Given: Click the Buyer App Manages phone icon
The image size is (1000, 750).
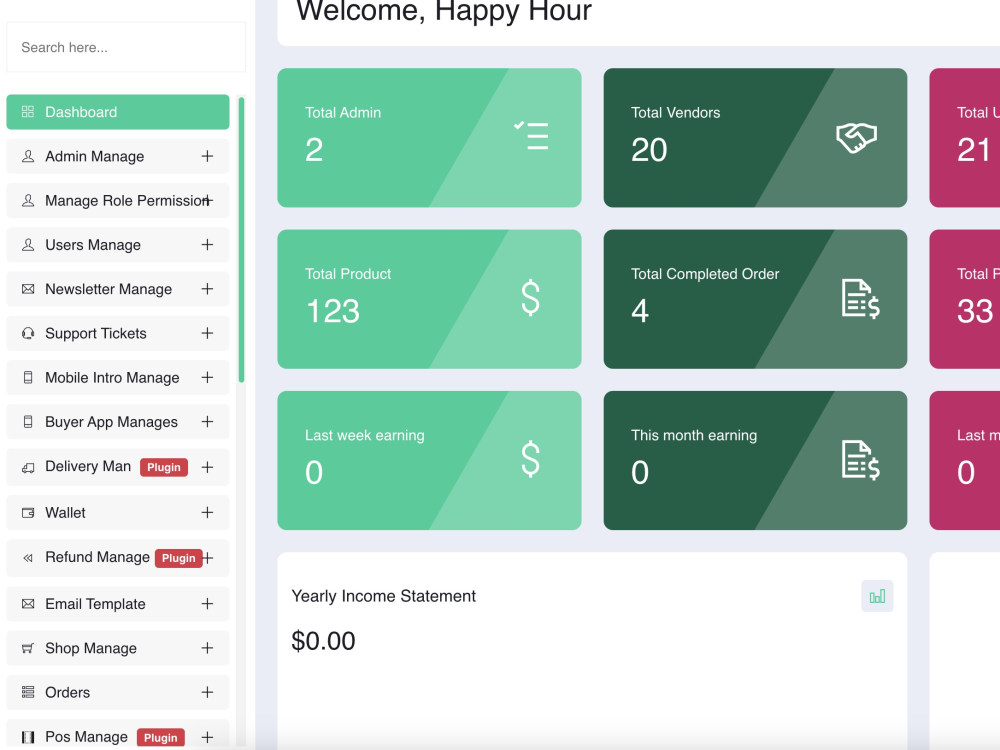Looking at the screenshot, I should (x=27, y=422).
